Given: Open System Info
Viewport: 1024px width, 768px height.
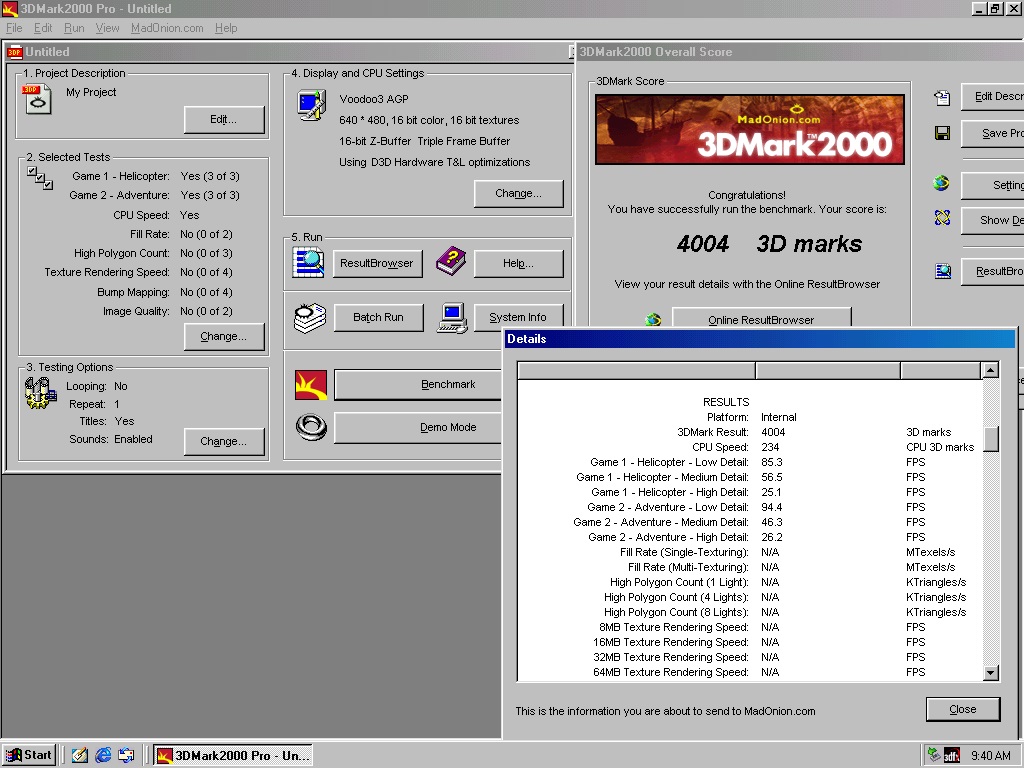Looking at the screenshot, I should [519, 317].
